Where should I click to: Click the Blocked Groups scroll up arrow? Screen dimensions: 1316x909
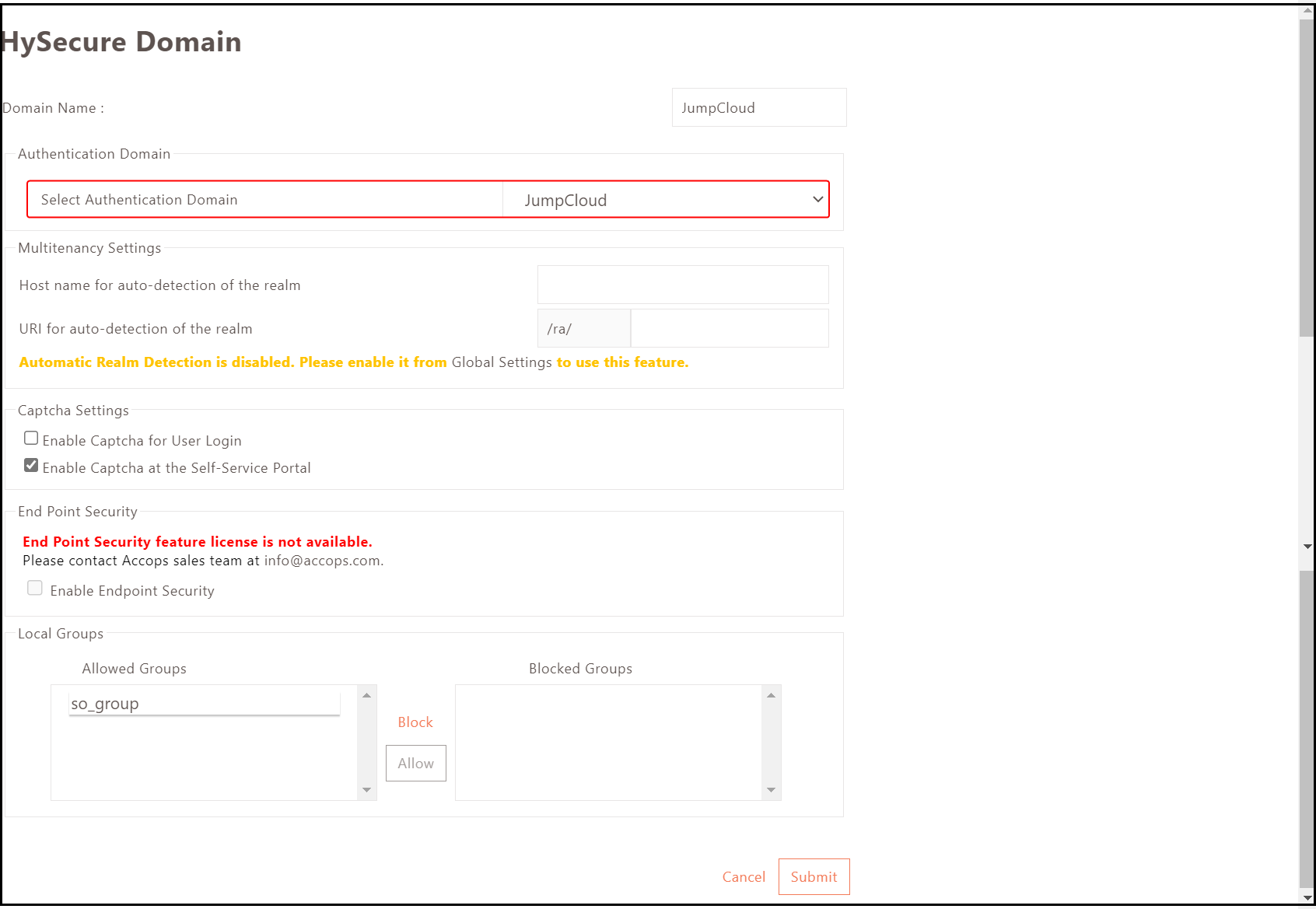771,695
